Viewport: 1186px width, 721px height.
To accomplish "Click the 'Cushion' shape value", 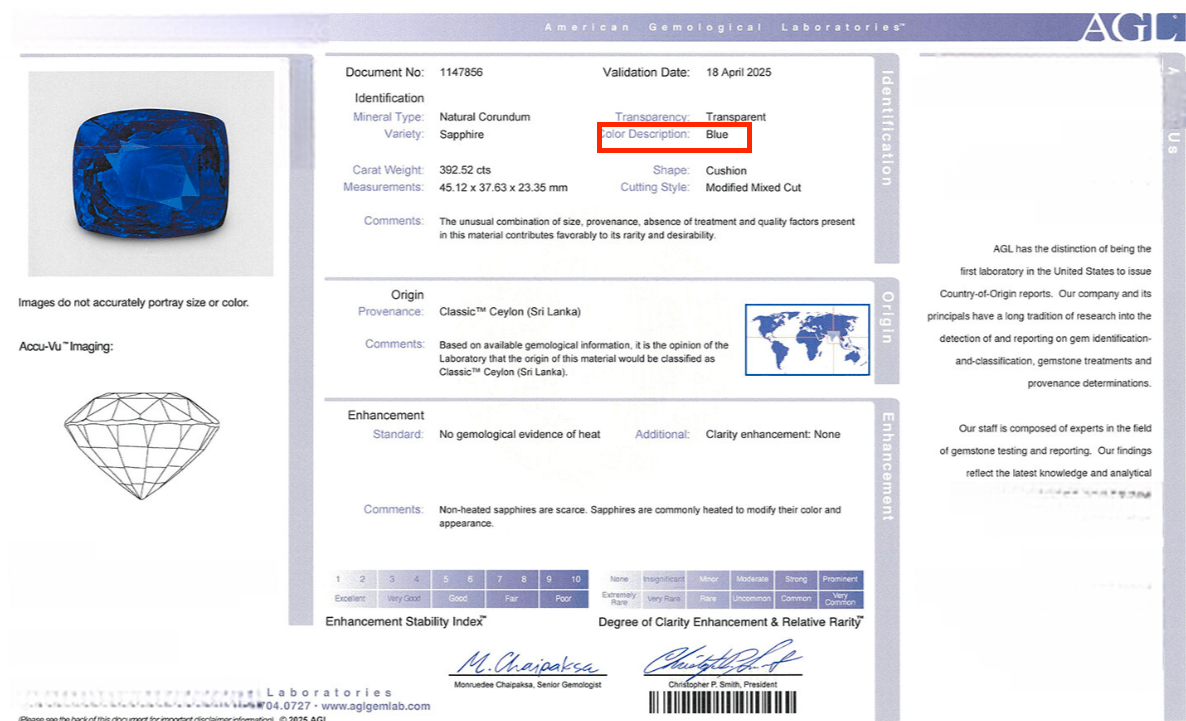I will [726, 171].
